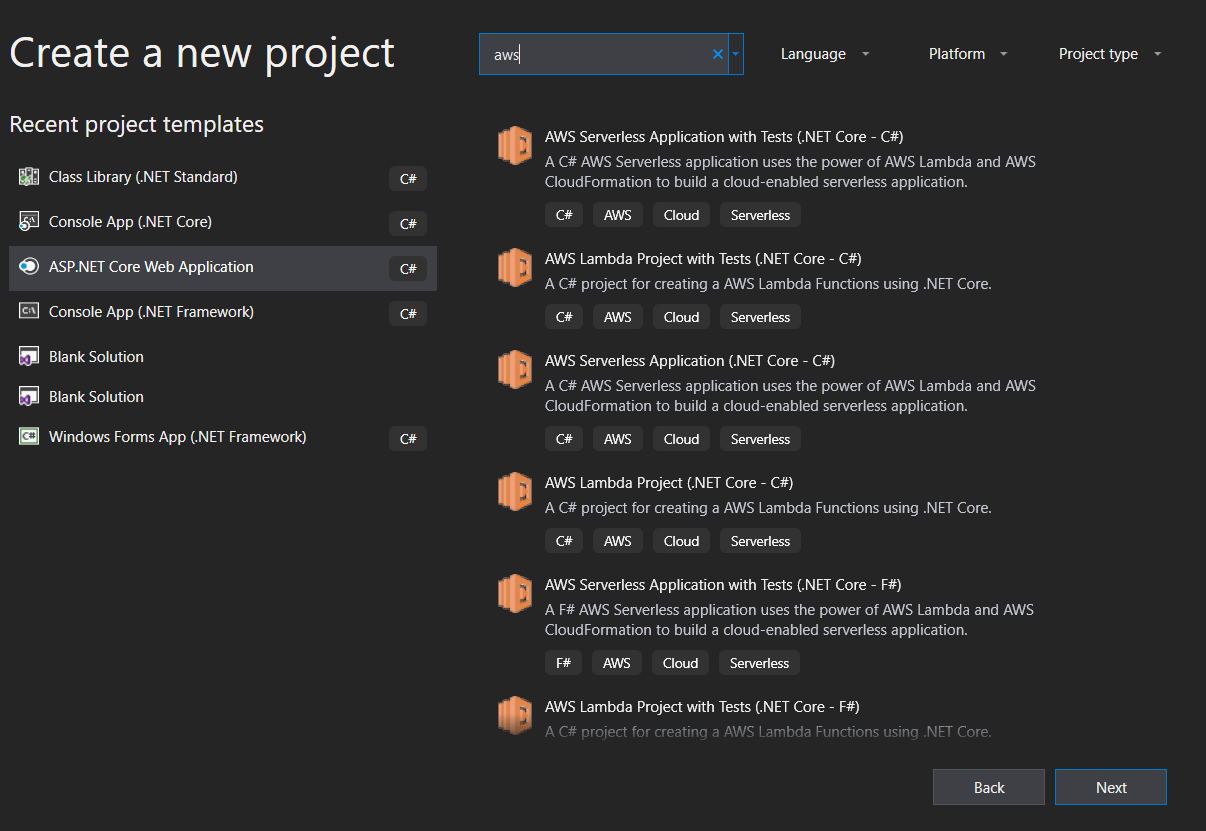Screen dimensions: 1206x831
Task: Open the search history arrow next to search box
Action: click(735, 54)
